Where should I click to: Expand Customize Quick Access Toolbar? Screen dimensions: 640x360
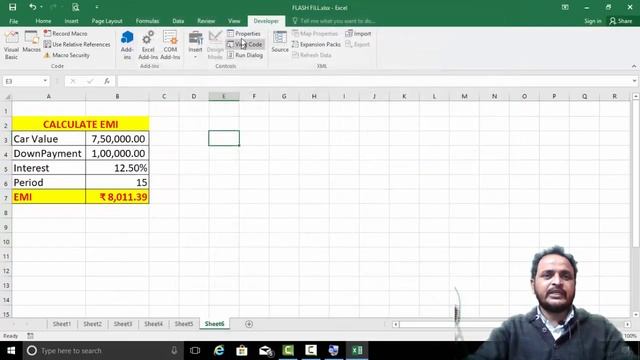click(97, 7)
